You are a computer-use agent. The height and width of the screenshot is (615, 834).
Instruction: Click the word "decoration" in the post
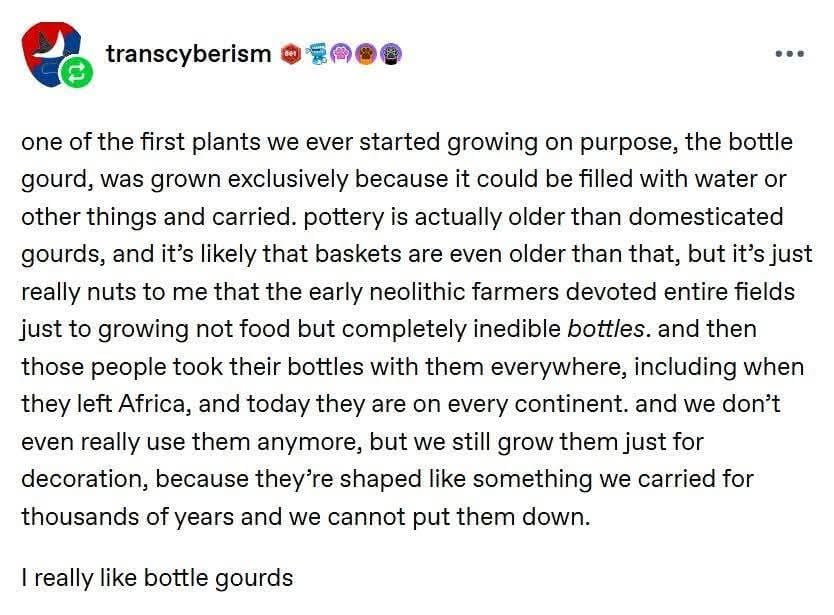point(86,478)
